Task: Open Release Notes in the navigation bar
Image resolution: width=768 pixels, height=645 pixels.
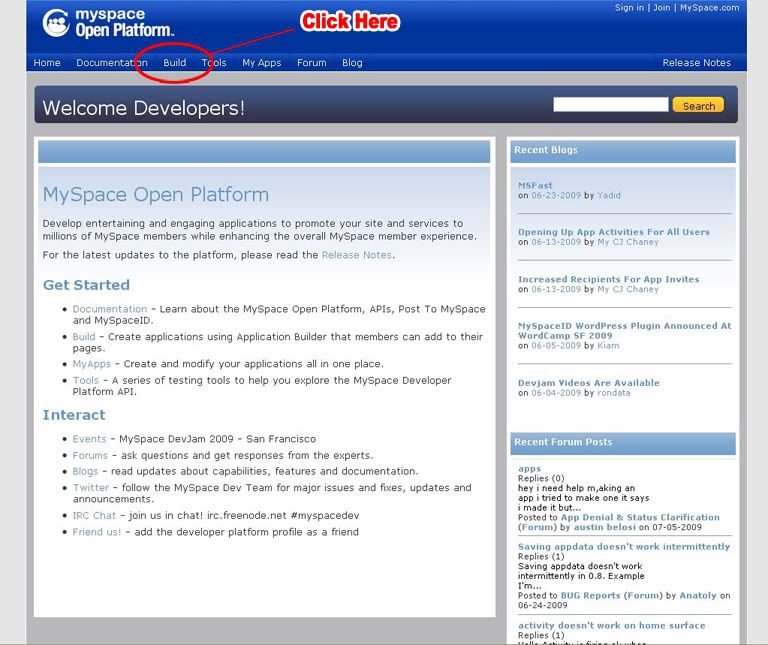Action: click(696, 63)
